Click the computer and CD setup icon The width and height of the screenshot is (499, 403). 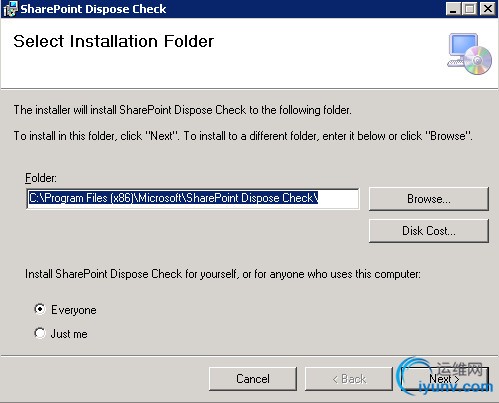469,54
